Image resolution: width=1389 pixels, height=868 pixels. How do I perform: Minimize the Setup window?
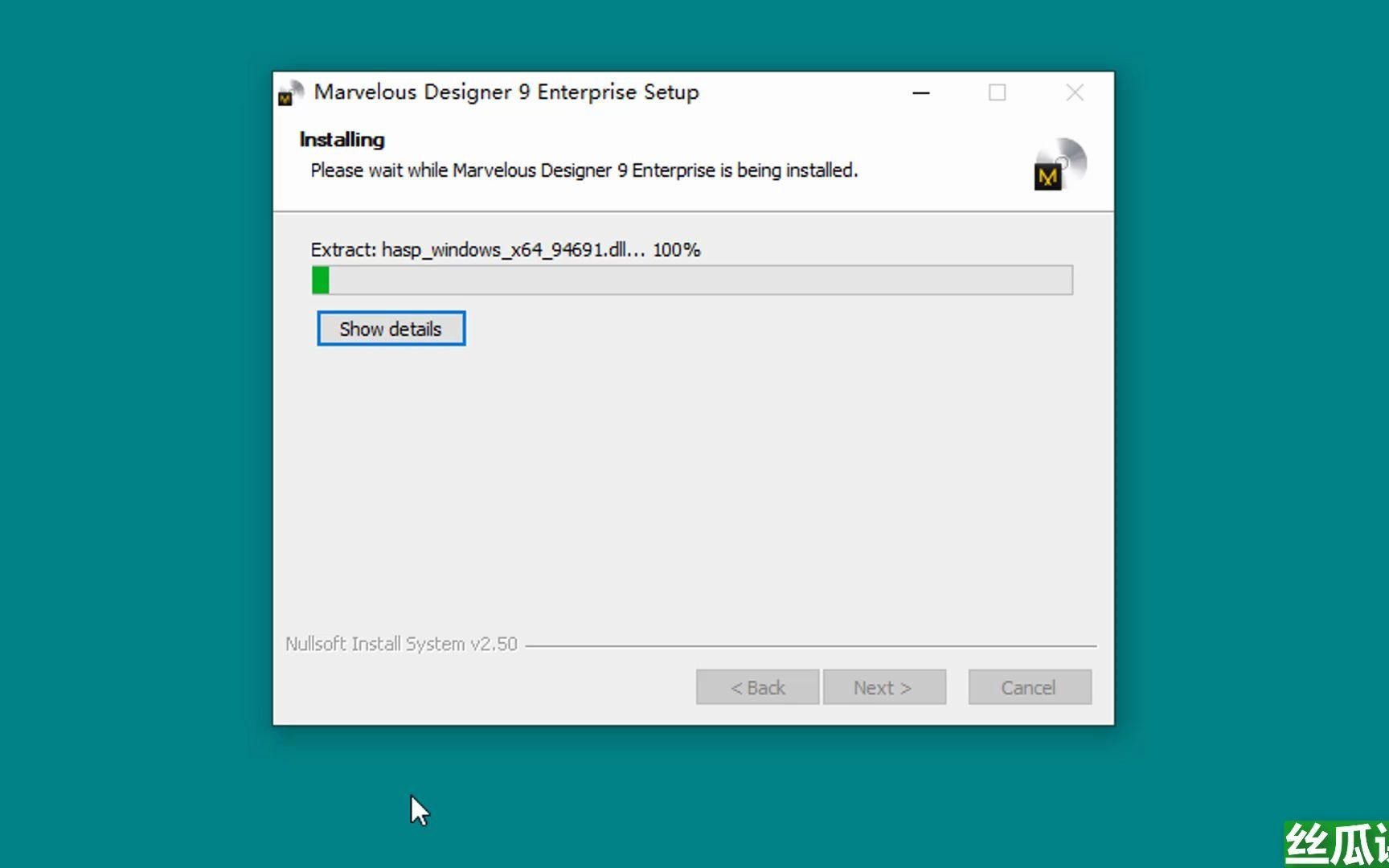point(921,93)
